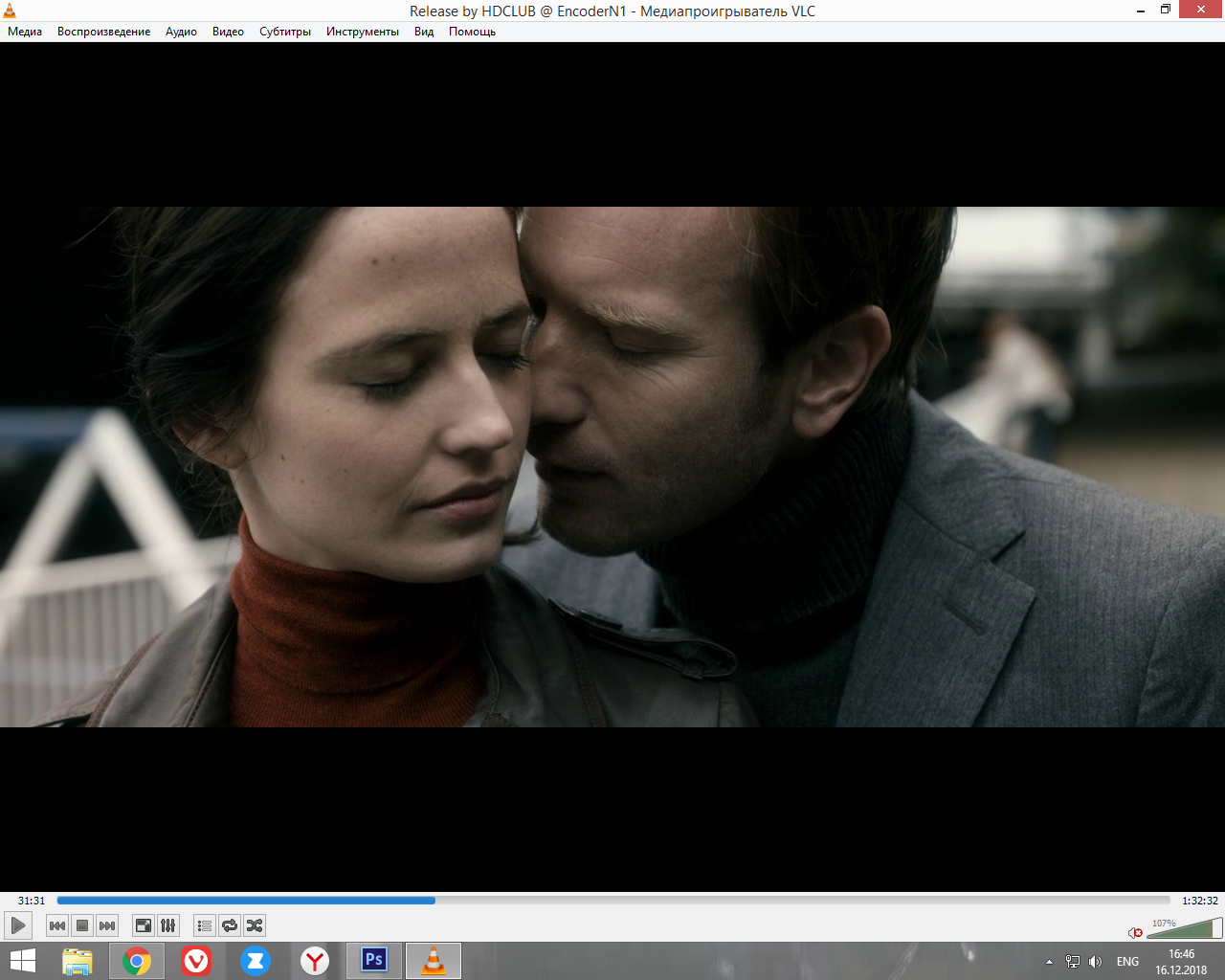
Task: Switch to Google Chrome in the taskbar
Action: 137,961
